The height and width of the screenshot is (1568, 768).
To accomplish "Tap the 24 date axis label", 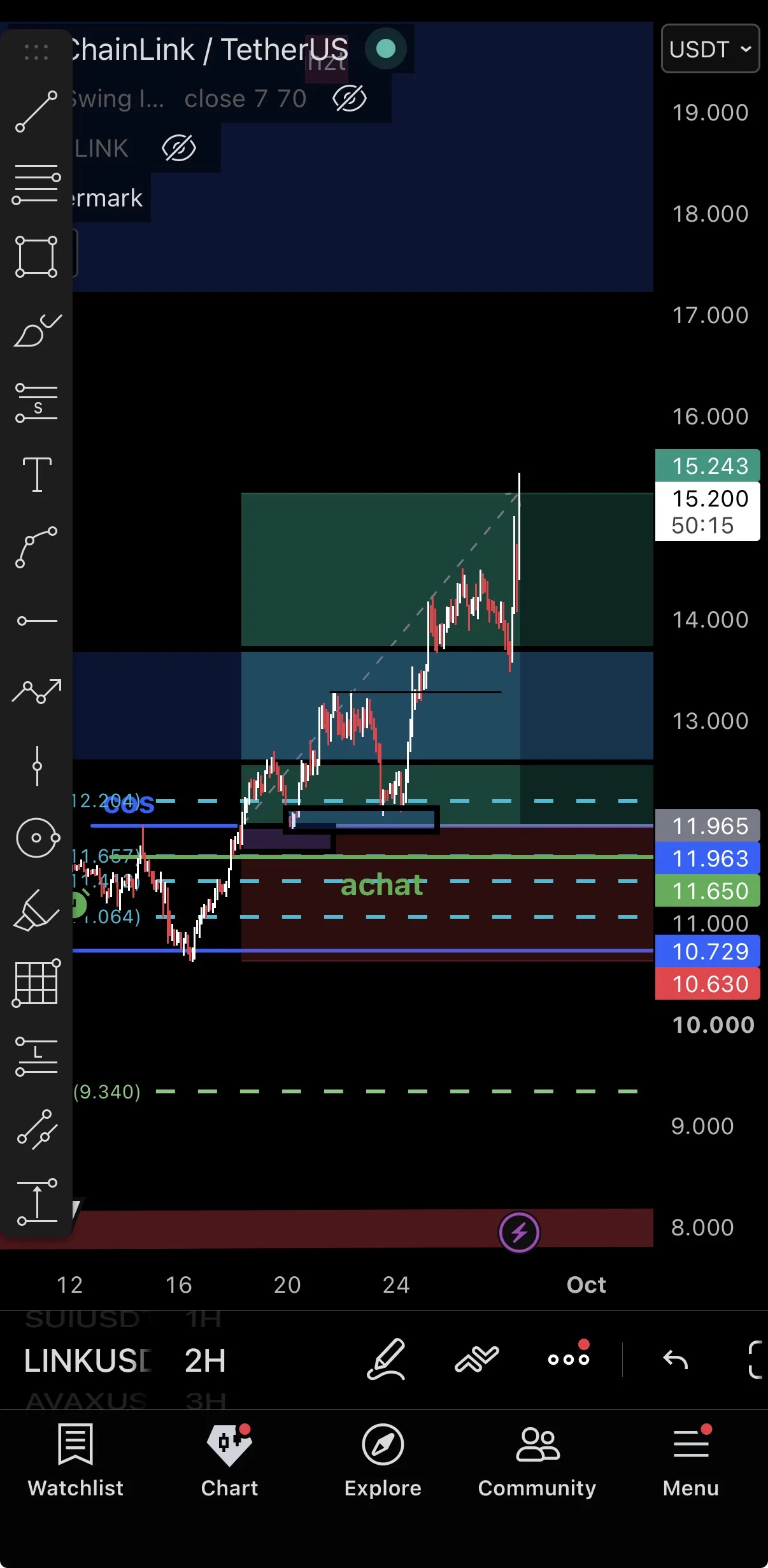I will click(396, 1284).
